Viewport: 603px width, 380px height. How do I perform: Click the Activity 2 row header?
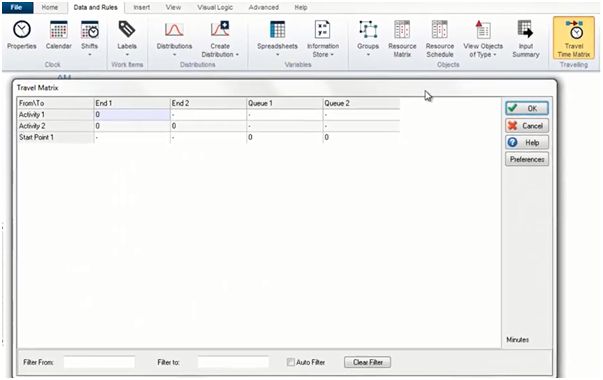(55, 126)
